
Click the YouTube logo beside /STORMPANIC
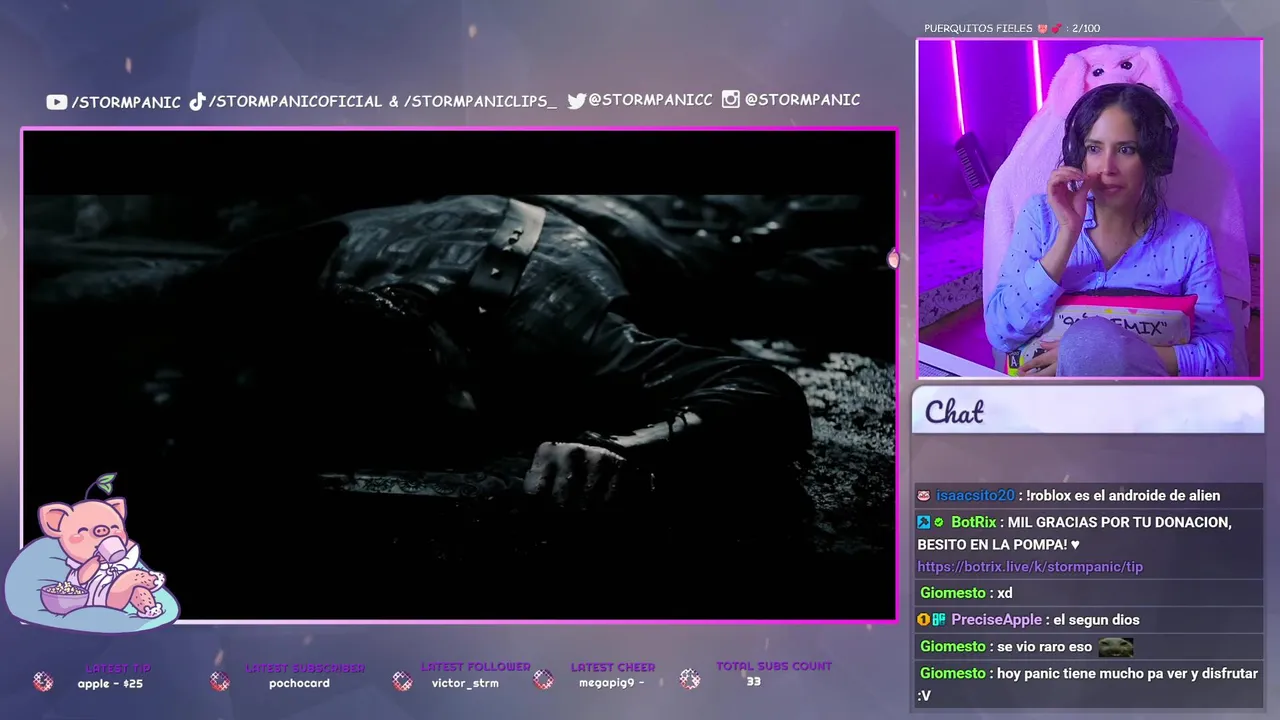[x=56, y=102]
